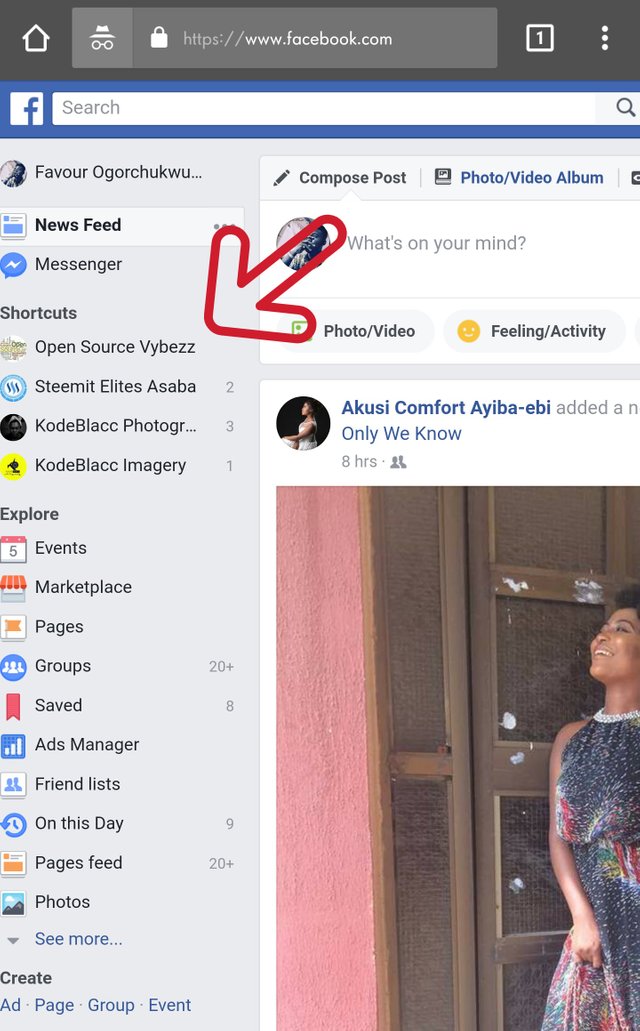Open the Events calendar icon

(13, 549)
